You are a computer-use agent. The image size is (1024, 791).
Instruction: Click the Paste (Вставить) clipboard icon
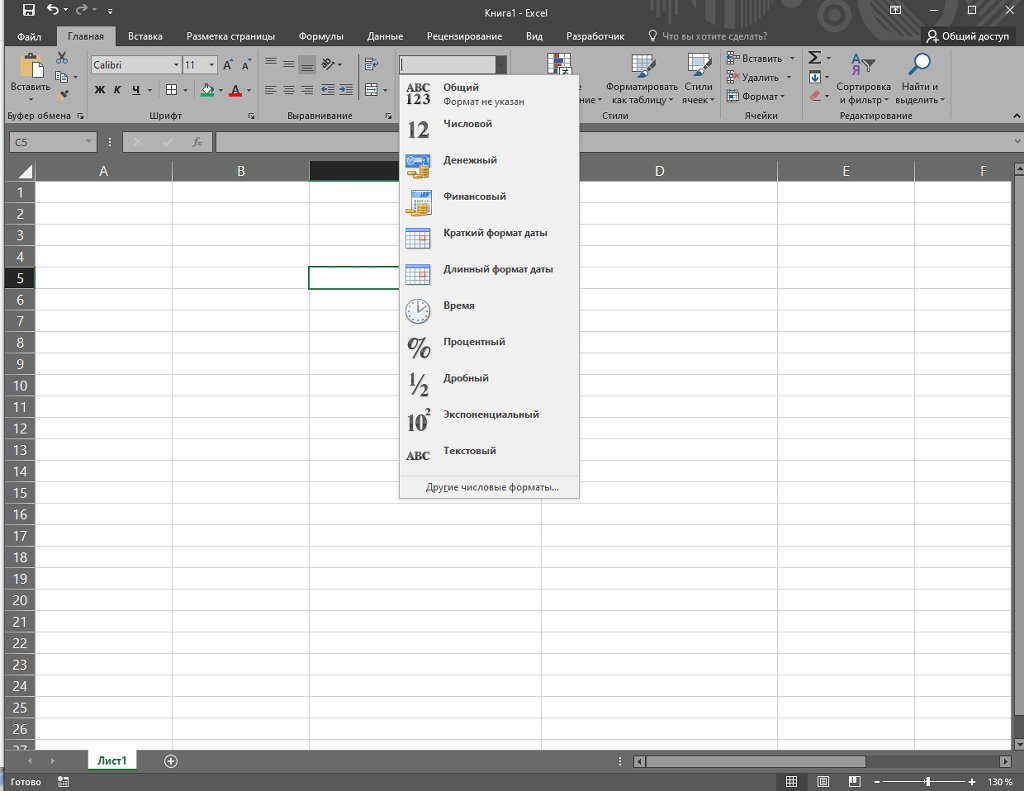(x=30, y=67)
